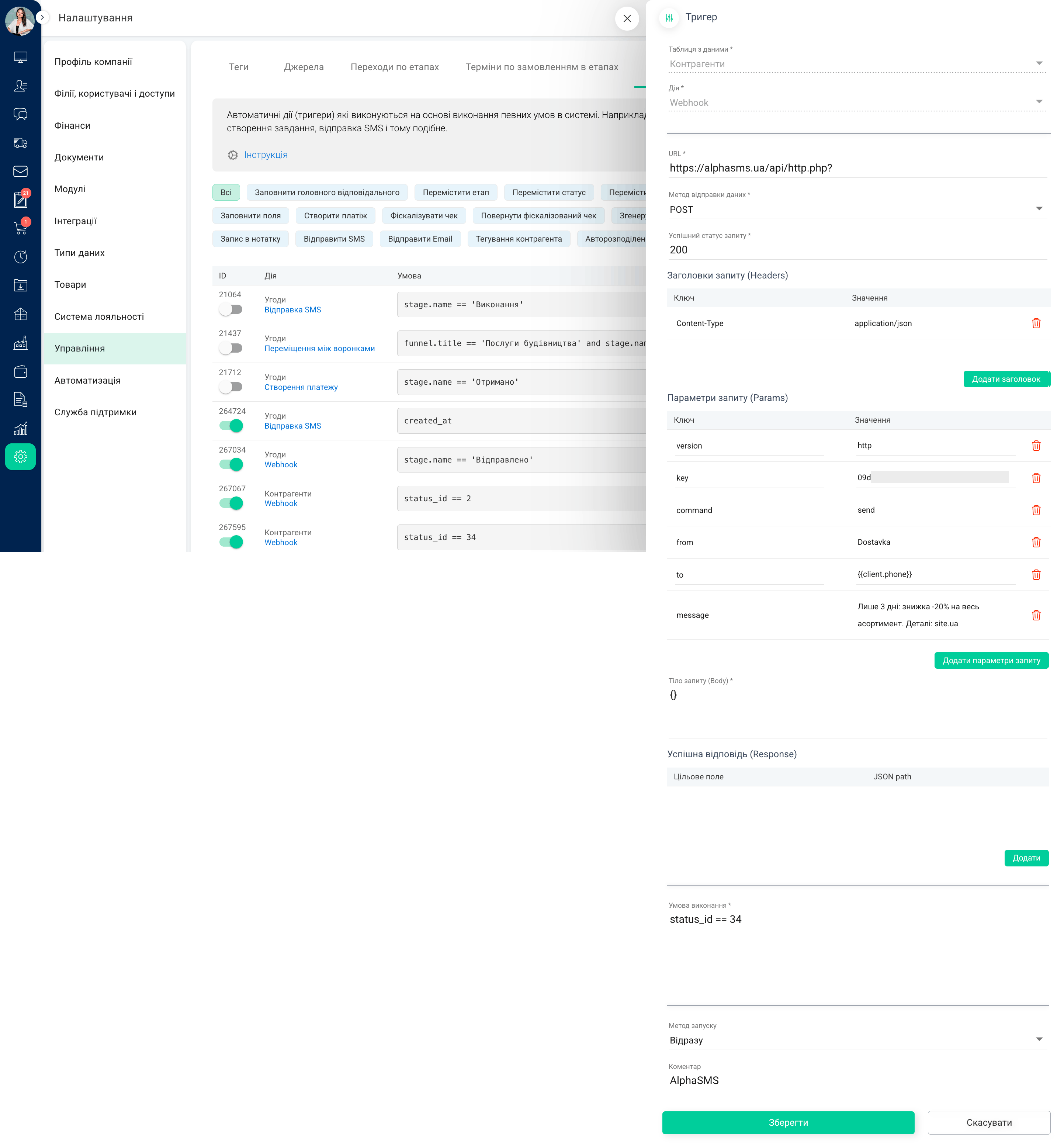1064x1146 pixels.
Task: Select the clock history icon in sidebar
Action: pos(21,257)
